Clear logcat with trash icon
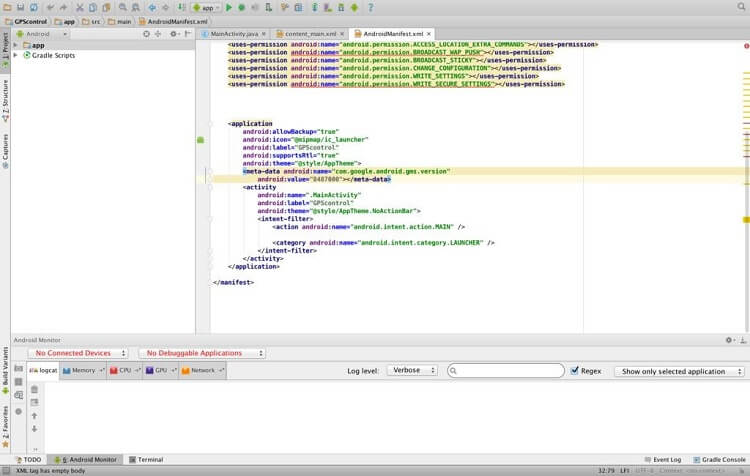The width and height of the screenshot is (750, 476). 34,389
